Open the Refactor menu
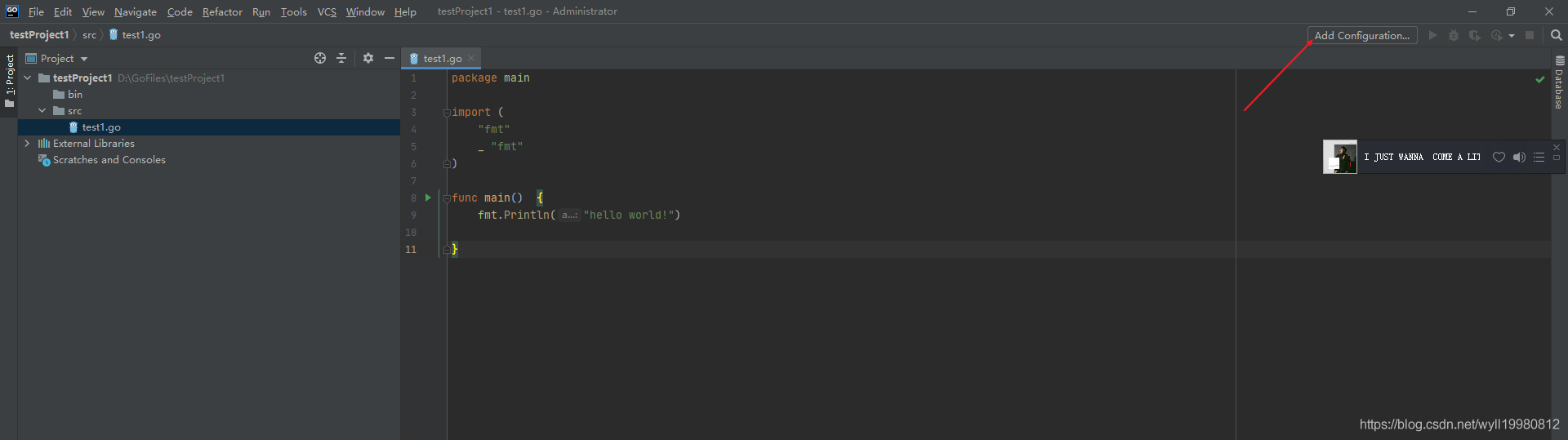The width and height of the screenshot is (1568, 440). pos(222,11)
